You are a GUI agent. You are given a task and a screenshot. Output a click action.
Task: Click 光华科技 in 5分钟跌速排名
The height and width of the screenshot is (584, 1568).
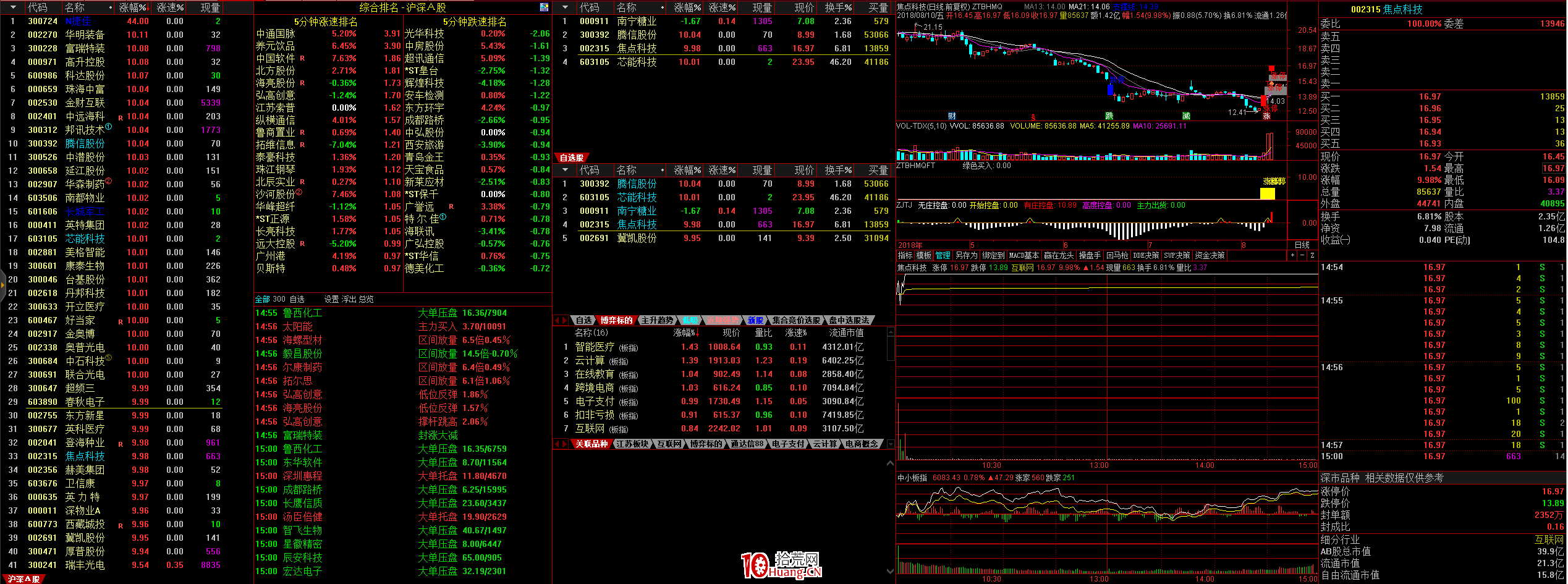pos(424,33)
